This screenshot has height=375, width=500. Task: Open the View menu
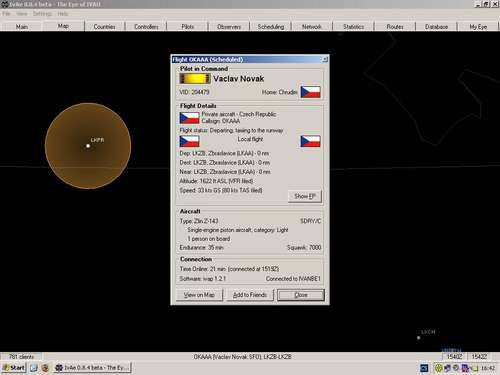22,14
